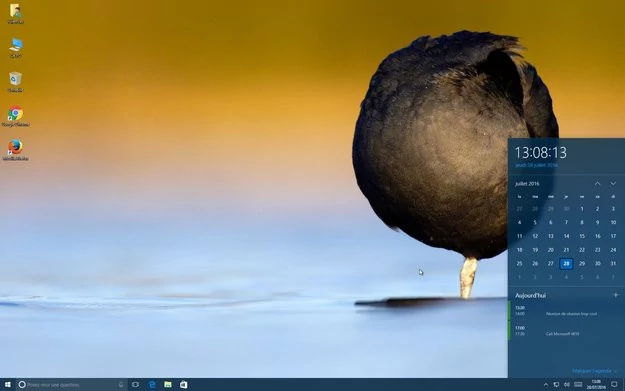
Task: Click the 'Aujourd'hui' agenda heading
Action: [x=531, y=295]
